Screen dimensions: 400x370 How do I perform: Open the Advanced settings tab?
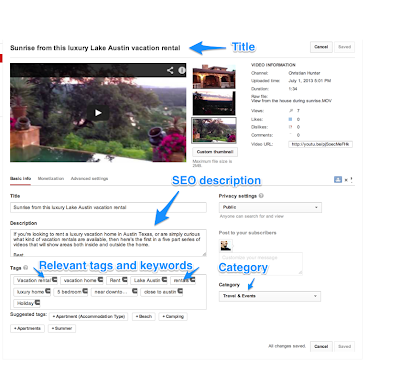click(89, 179)
